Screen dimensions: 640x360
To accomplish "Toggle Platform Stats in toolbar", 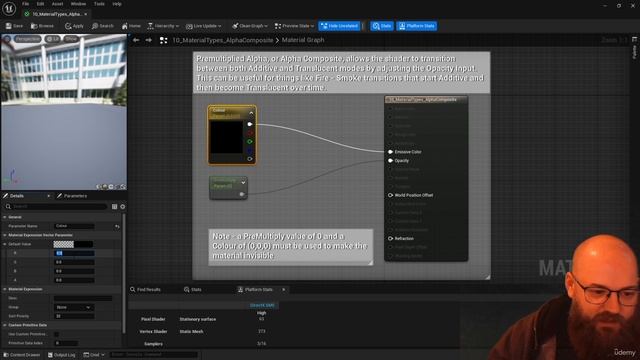I will tap(416, 26).
